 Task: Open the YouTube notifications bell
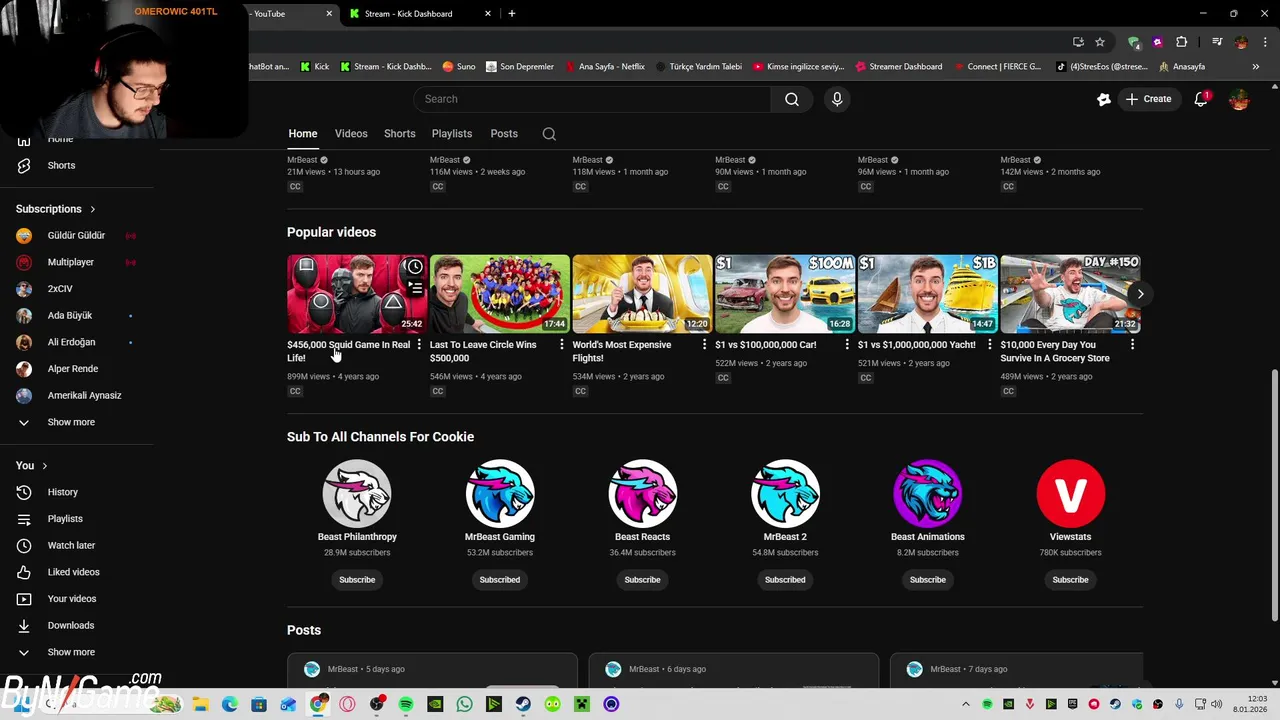click(x=1201, y=99)
